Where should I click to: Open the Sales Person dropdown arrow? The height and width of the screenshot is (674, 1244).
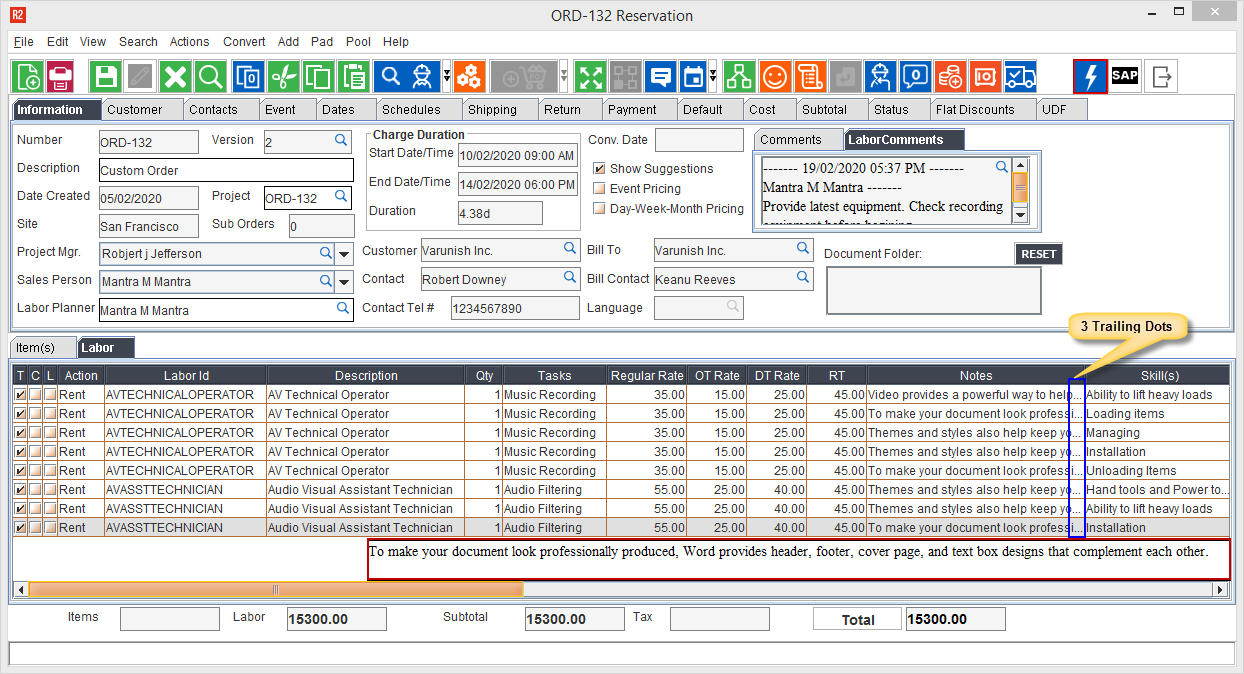[x=345, y=282]
